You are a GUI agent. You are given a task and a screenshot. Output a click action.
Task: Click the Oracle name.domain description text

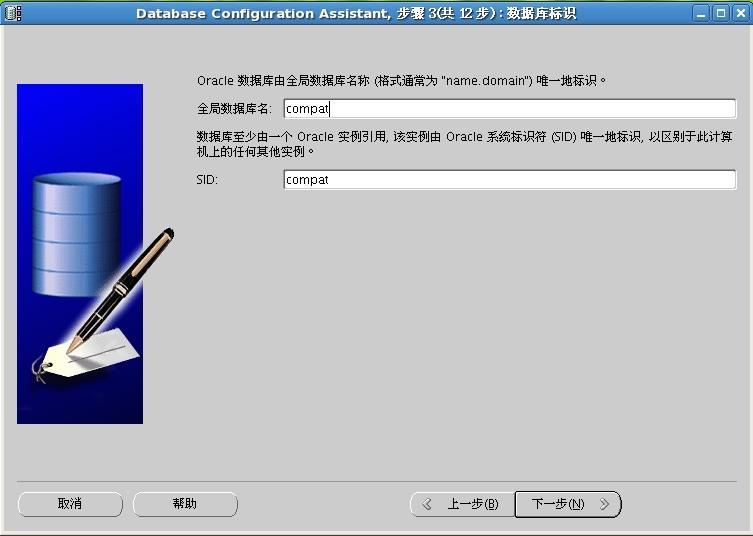pos(401,81)
